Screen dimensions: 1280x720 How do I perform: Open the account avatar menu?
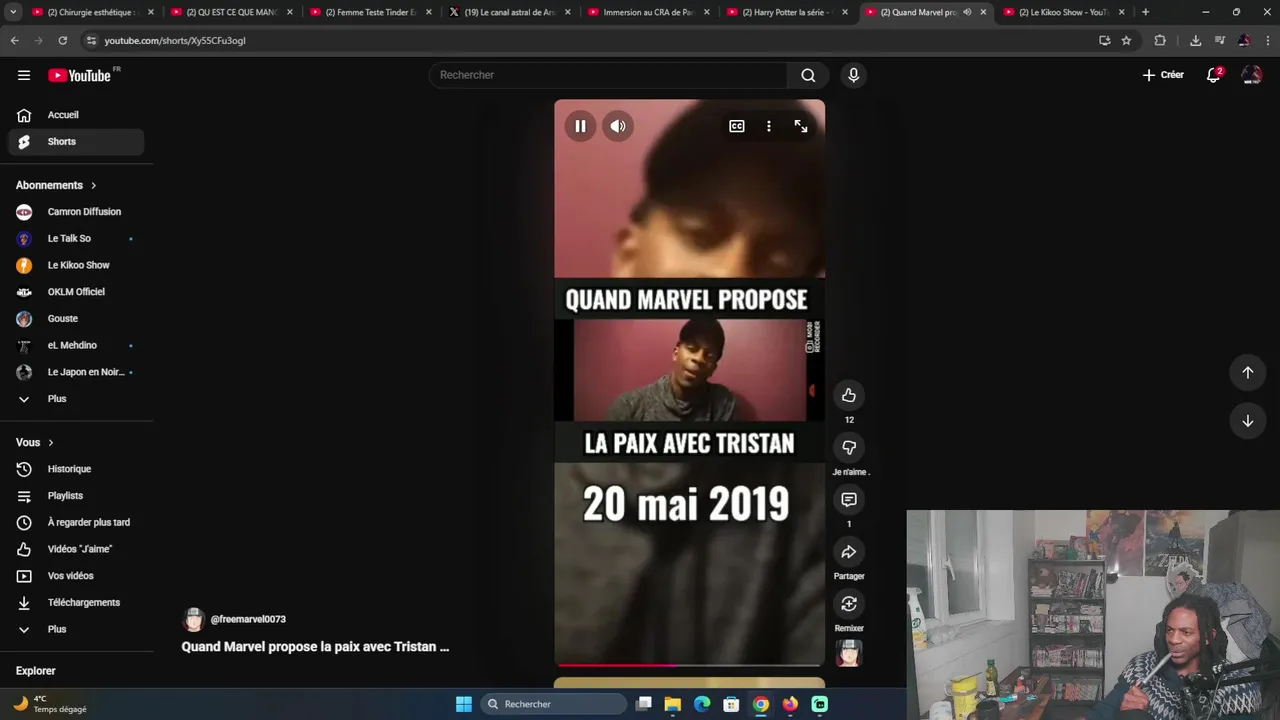(x=1251, y=75)
